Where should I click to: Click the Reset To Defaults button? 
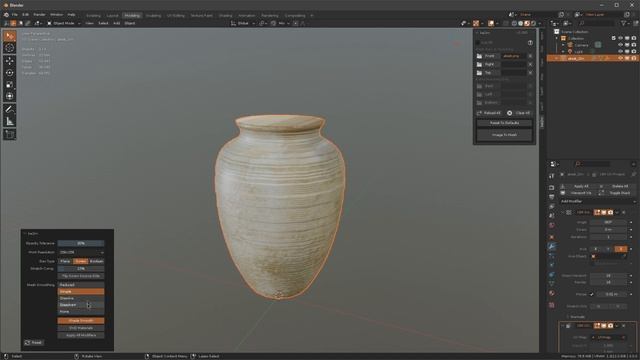(504, 123)
